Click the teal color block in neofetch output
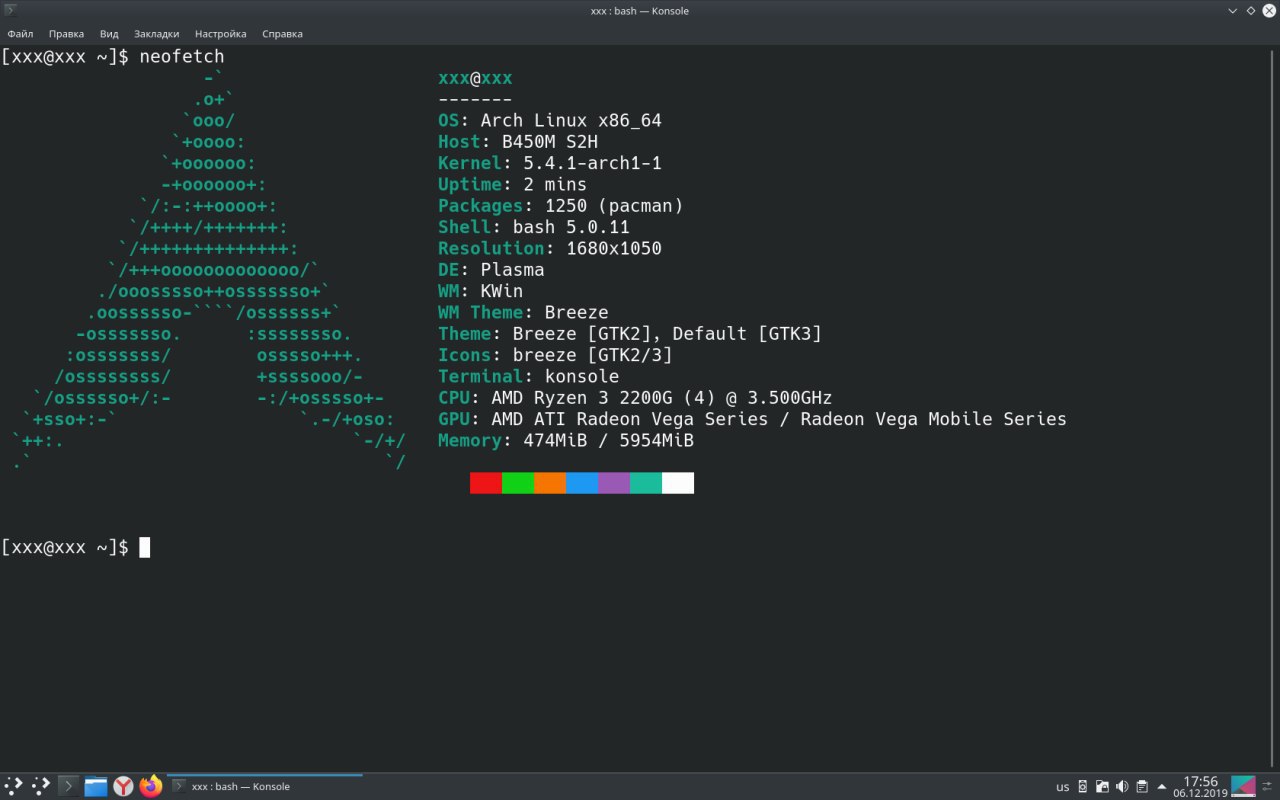The image size is (1280, 800). point(646,483)
